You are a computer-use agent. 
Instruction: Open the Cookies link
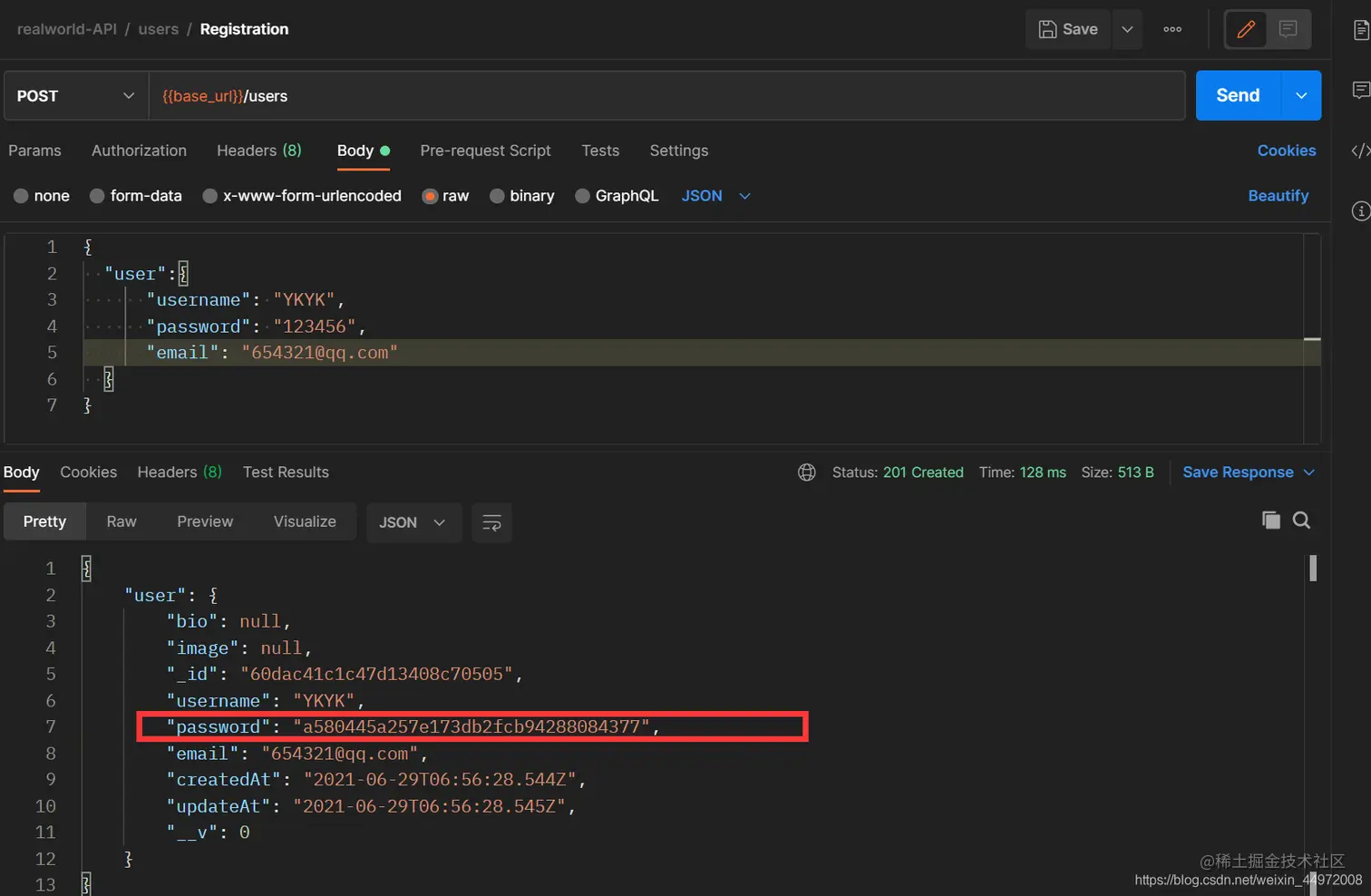tap(1286, 151)
